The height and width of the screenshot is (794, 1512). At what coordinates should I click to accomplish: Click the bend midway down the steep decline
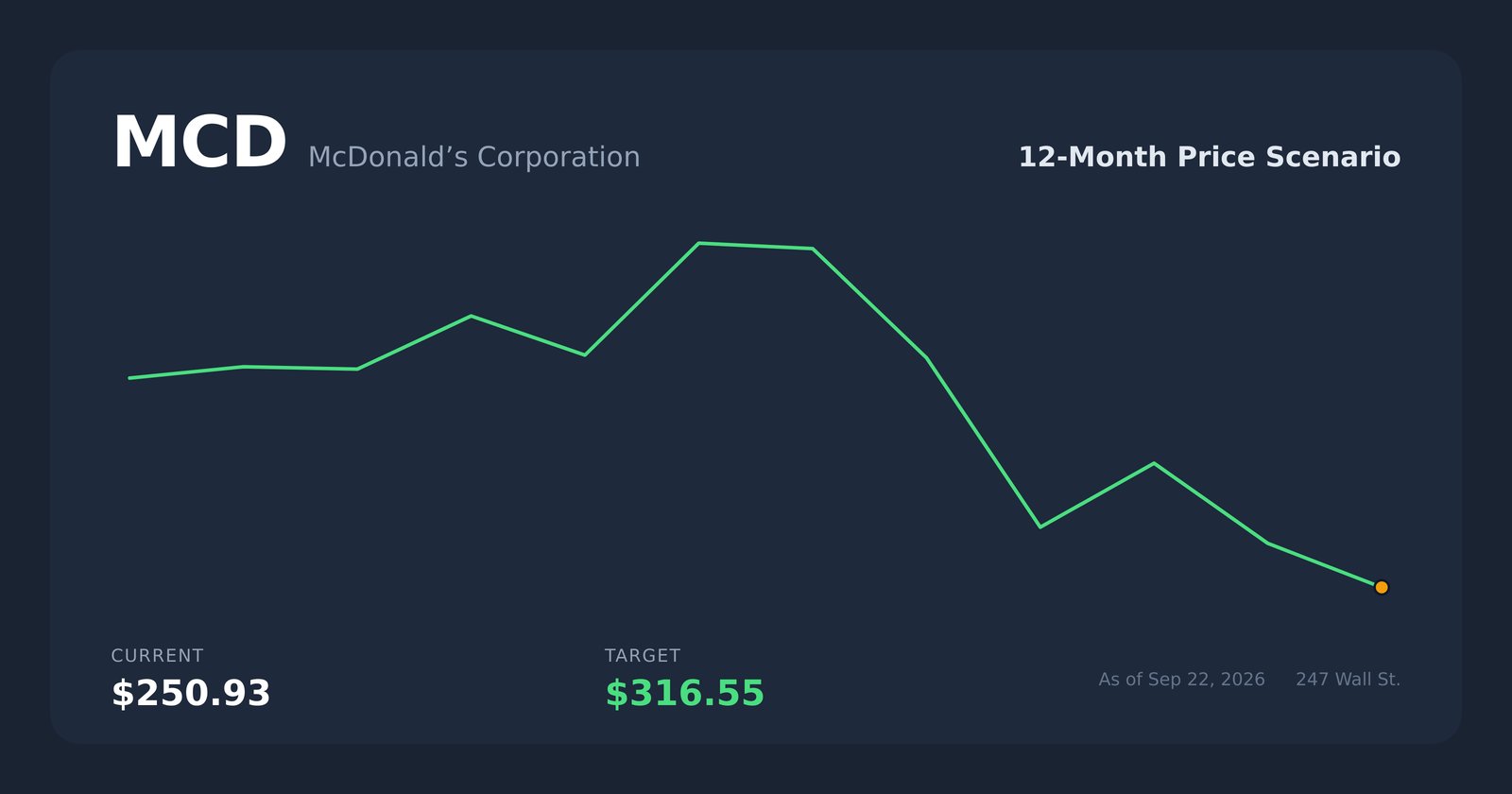pyautogui.click(x=926, y=358)
